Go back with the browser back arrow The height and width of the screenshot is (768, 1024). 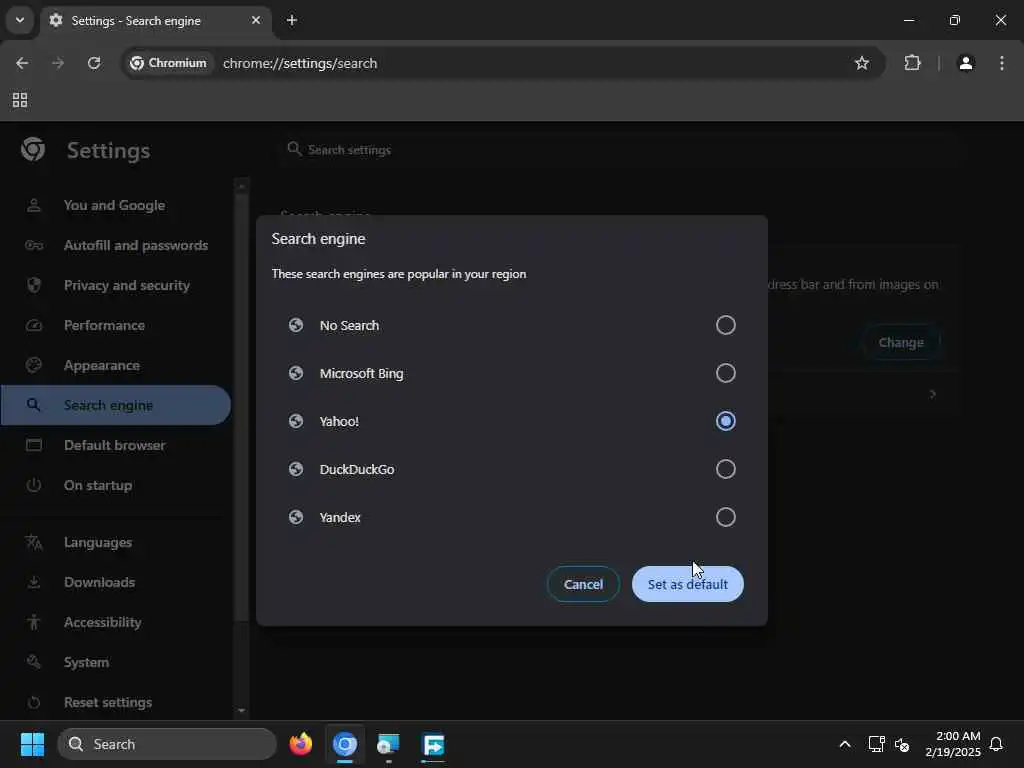(x=22, y=63)
